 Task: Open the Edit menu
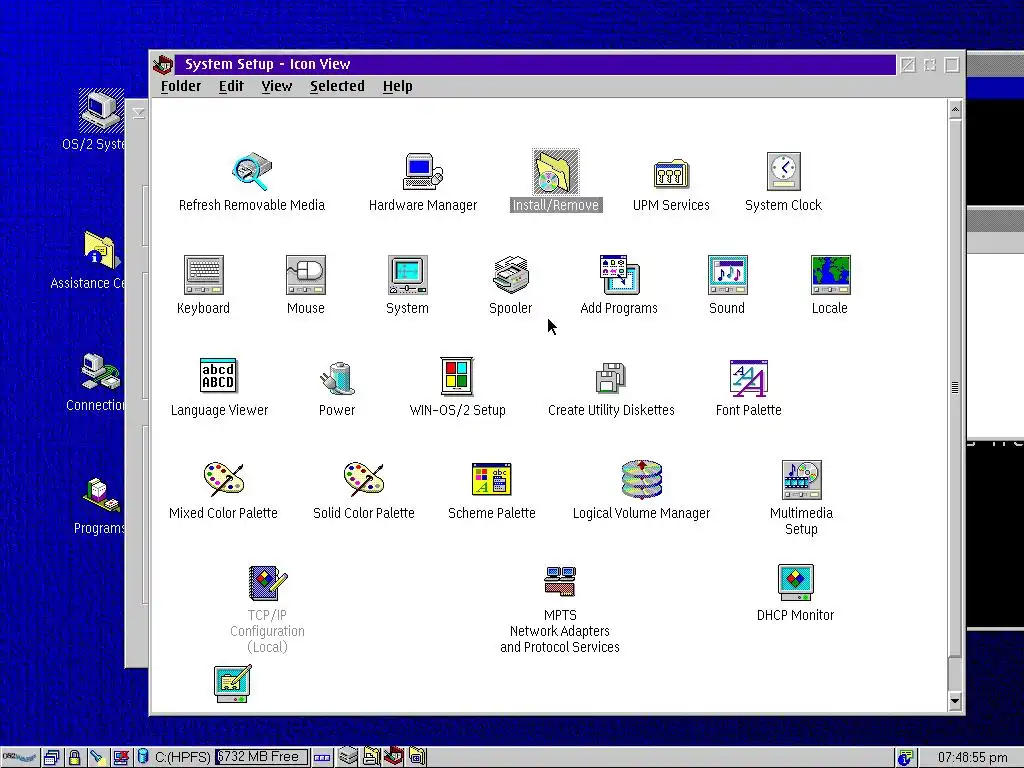[x=231, y=86]
